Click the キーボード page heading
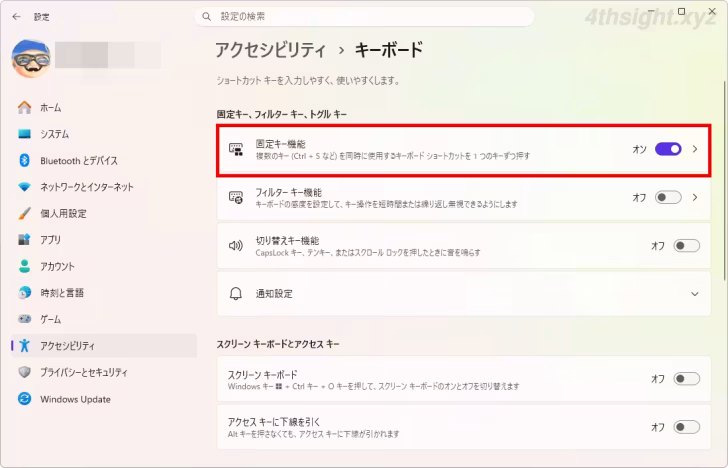This screenshot has height=468, width=728. (x=389, y=50)
